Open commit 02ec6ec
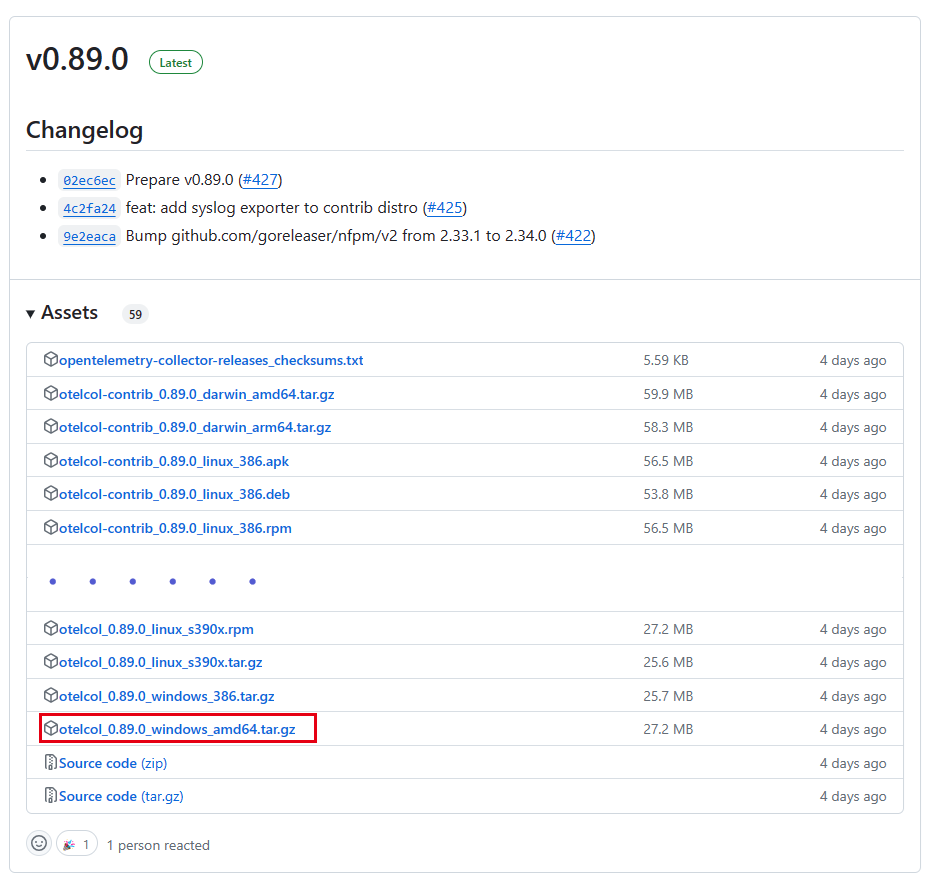The height and width of the screenshot is (878, 930). click(88, 180)
